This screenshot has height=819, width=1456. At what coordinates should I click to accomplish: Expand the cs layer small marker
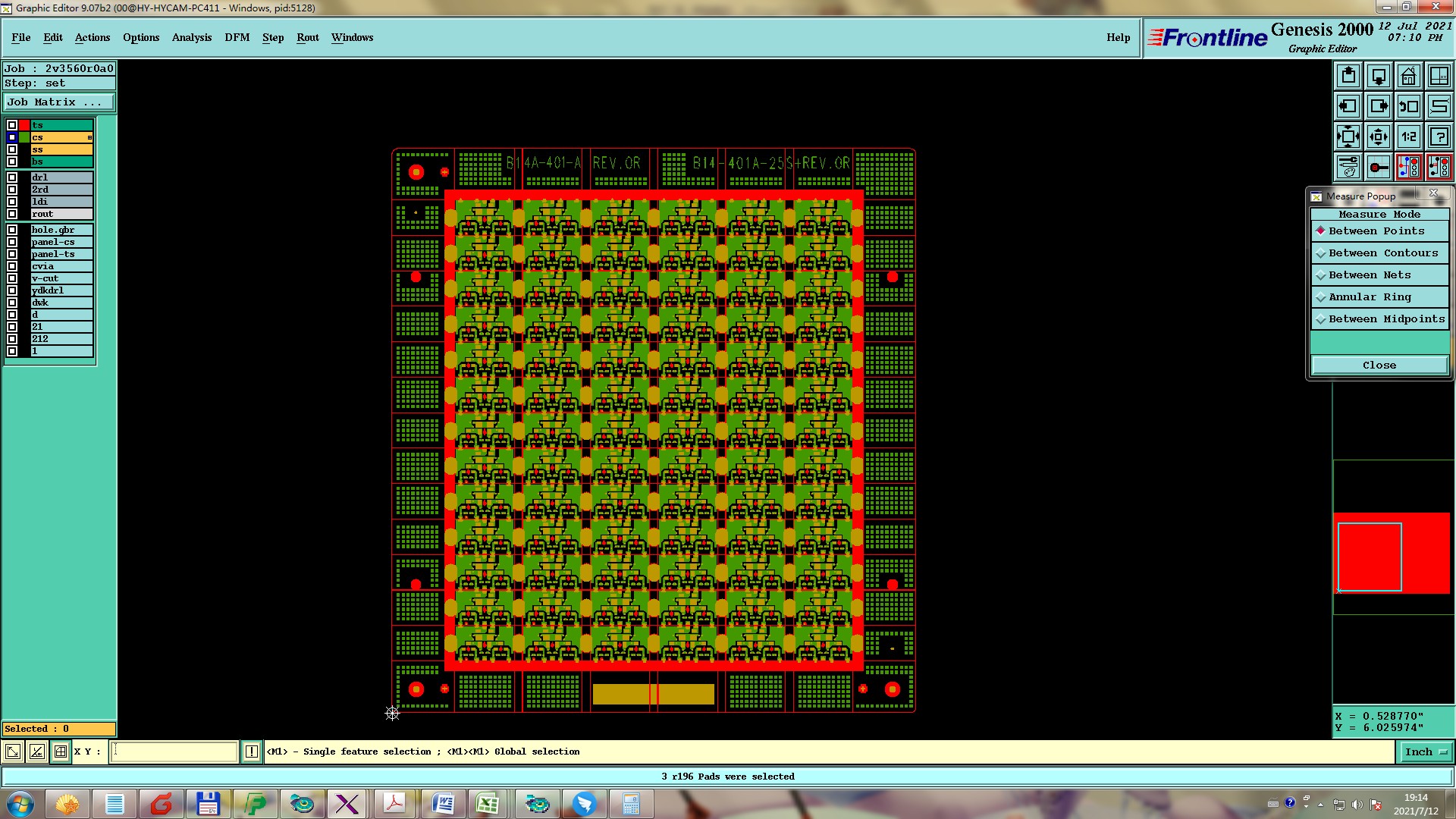(89, 137)
